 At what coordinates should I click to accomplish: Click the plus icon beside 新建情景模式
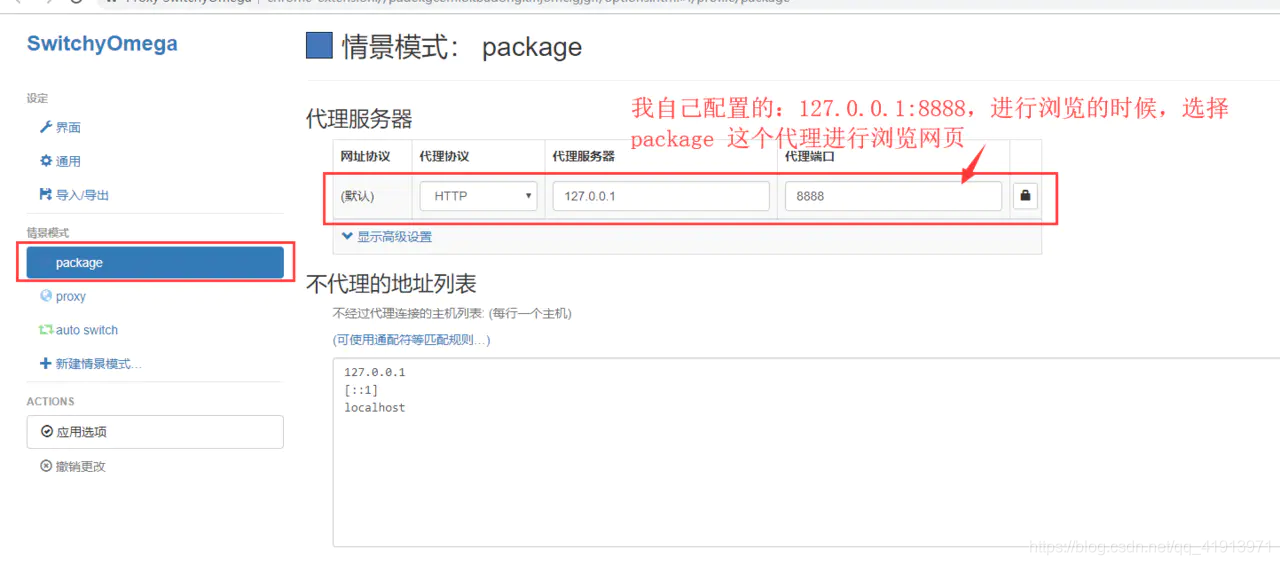click(45, 364)
